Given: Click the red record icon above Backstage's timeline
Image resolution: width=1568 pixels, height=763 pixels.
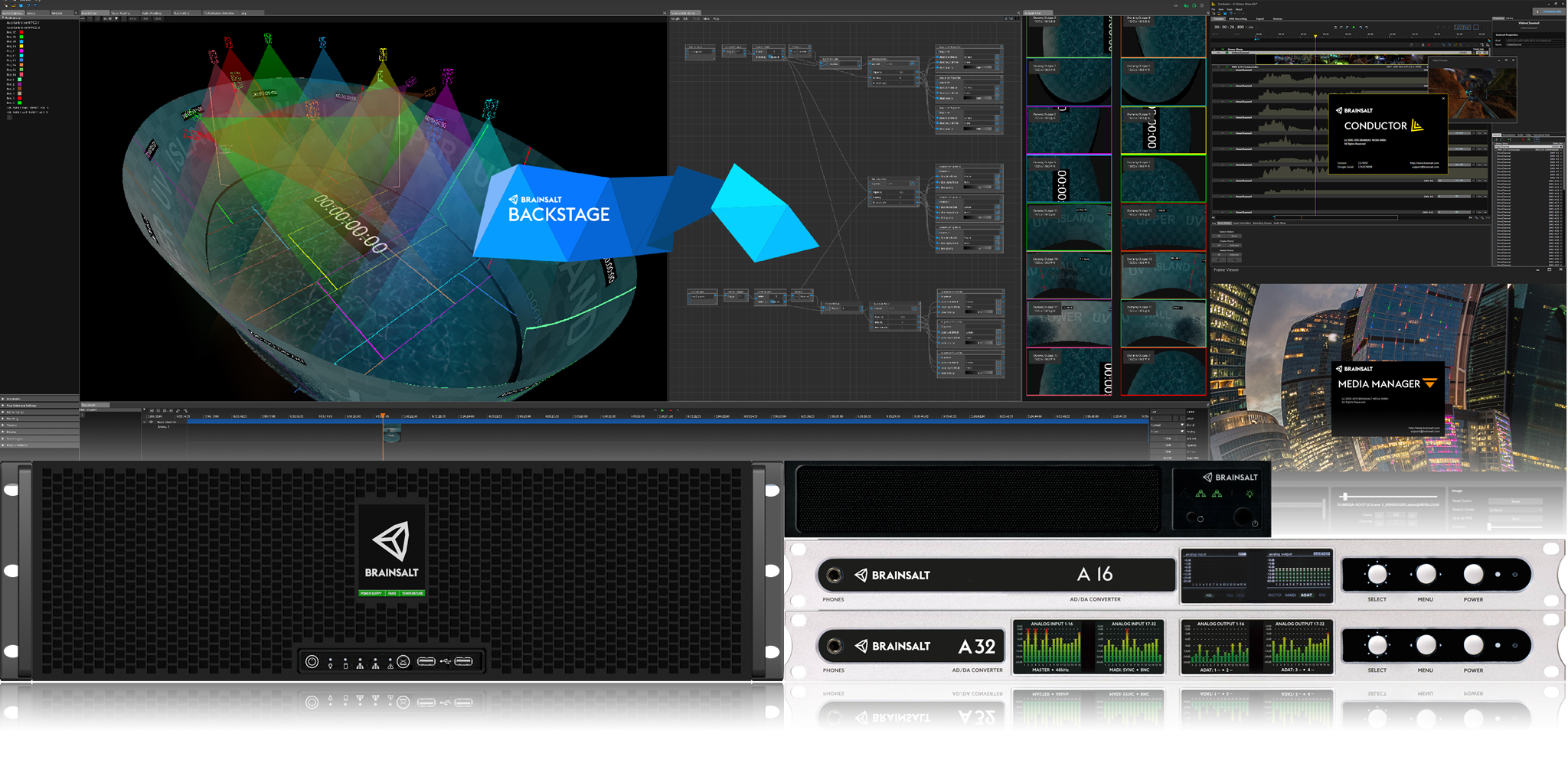Looking at the screenshot, I should click(x=671, y=410).
